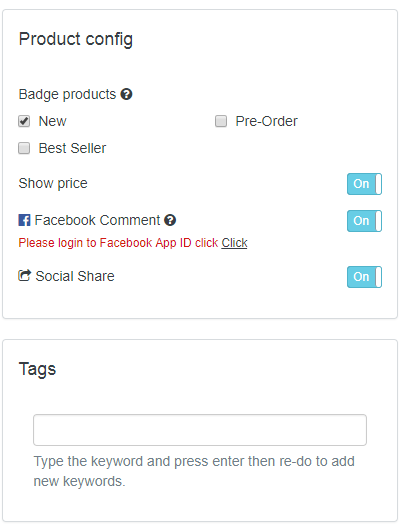
Task: Switch off the Social Share toggle
Action: pos(364,277)
